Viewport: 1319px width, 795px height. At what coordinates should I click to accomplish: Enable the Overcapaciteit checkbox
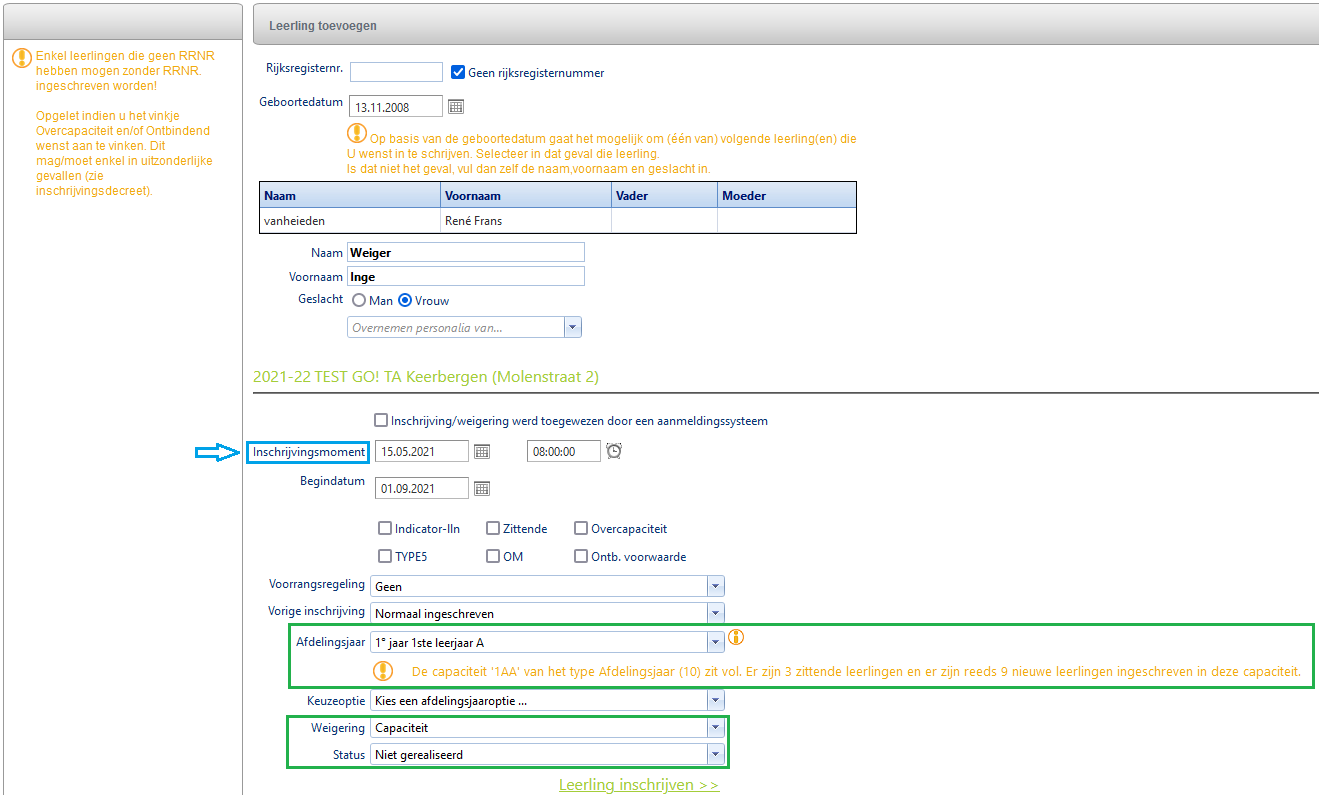tap(581, 528)
